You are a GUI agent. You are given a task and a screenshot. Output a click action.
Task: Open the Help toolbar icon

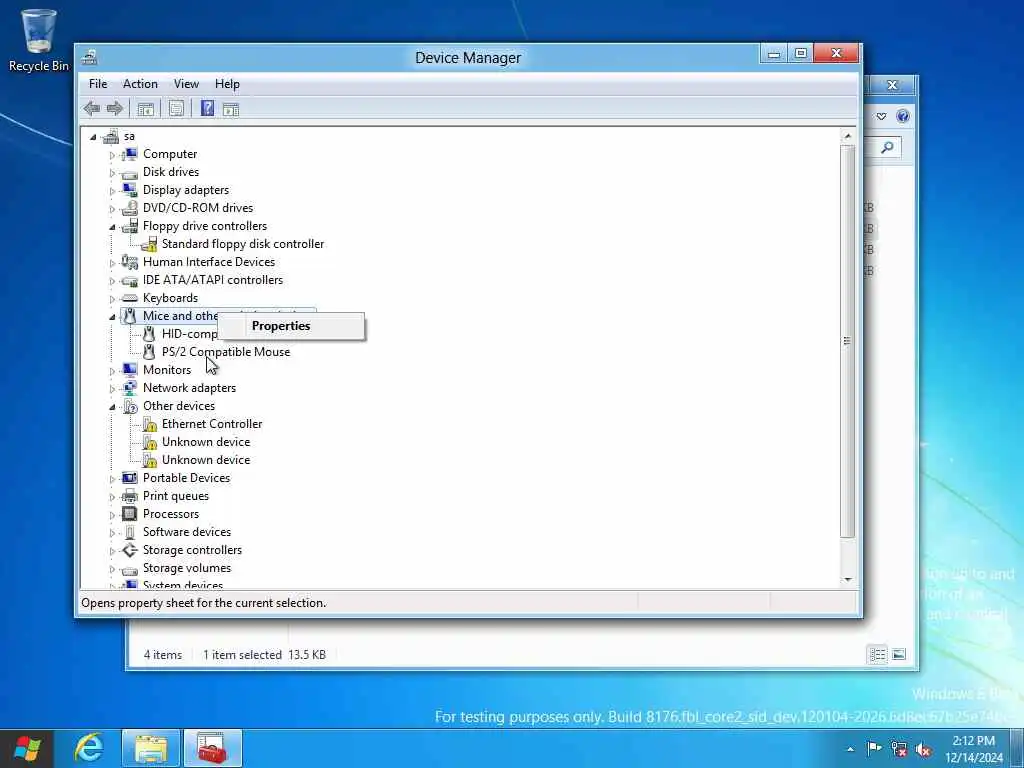click(207, 108)
